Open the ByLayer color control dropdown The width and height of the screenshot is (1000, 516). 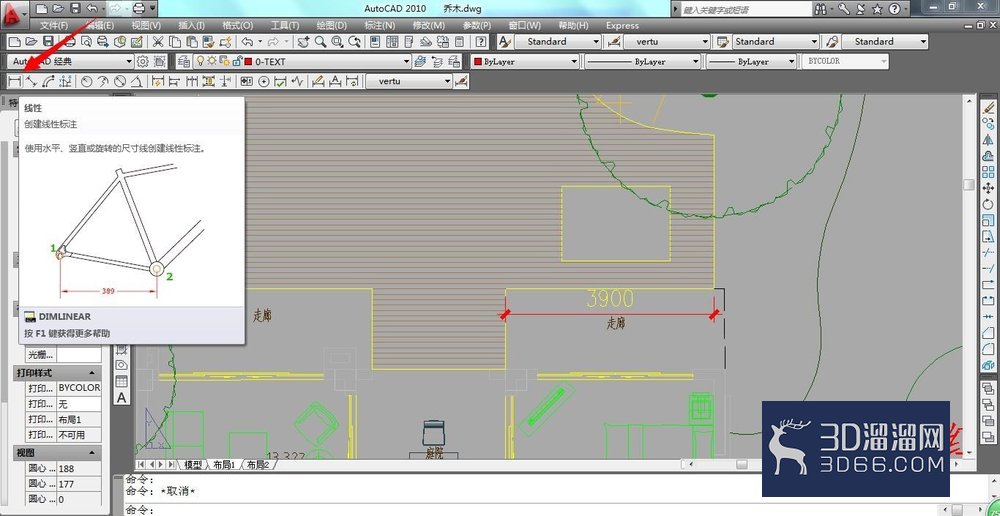[x=524, y=61]
